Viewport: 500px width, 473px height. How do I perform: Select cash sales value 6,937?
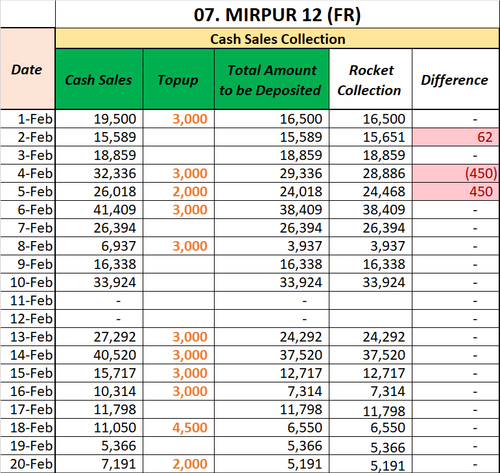point(99,246)
